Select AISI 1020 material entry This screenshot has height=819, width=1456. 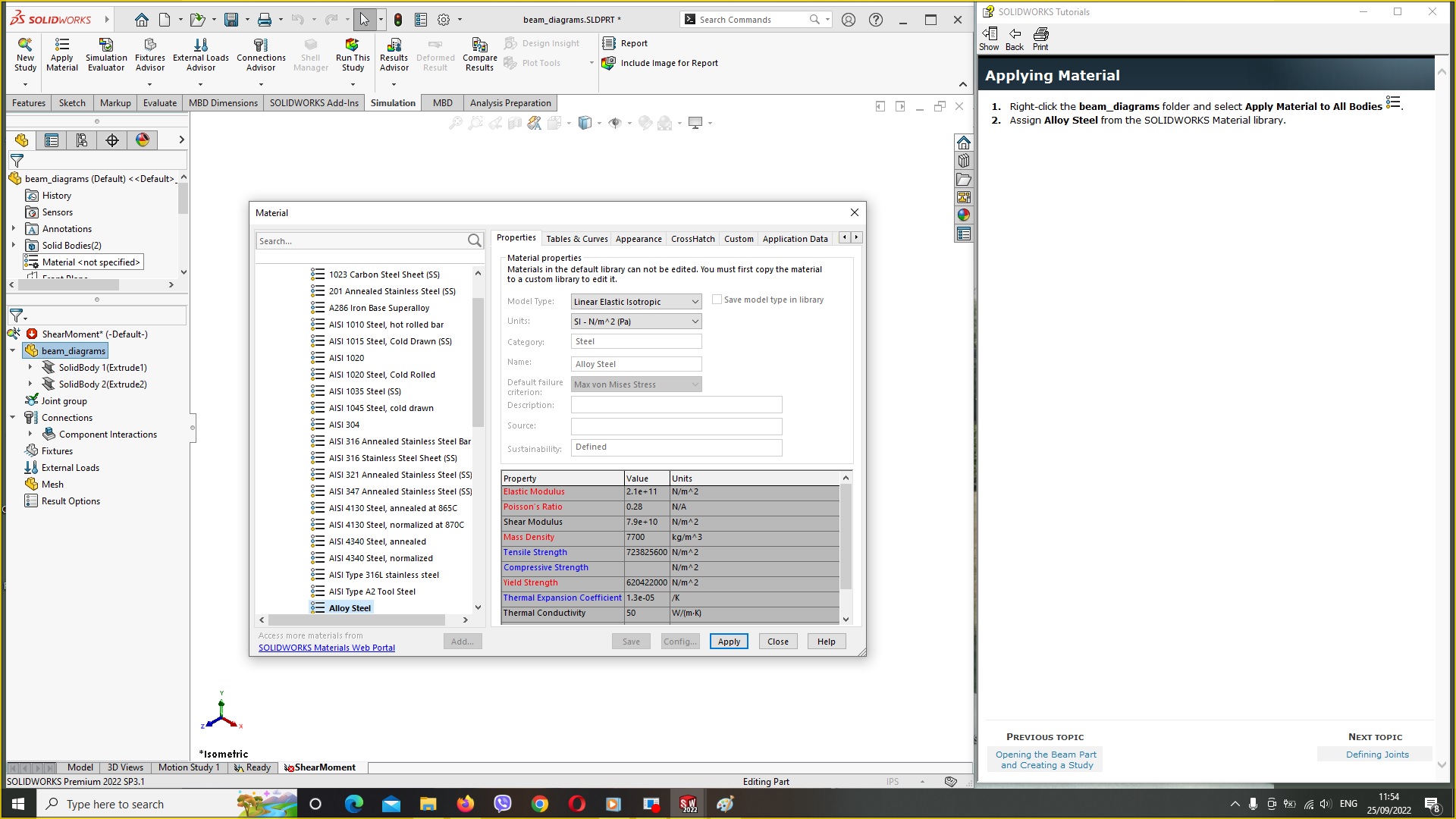click(x=347, y=358)
